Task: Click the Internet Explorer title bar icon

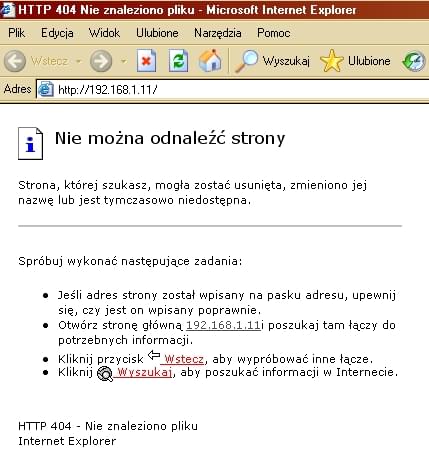Action: (x=7, y=9)
